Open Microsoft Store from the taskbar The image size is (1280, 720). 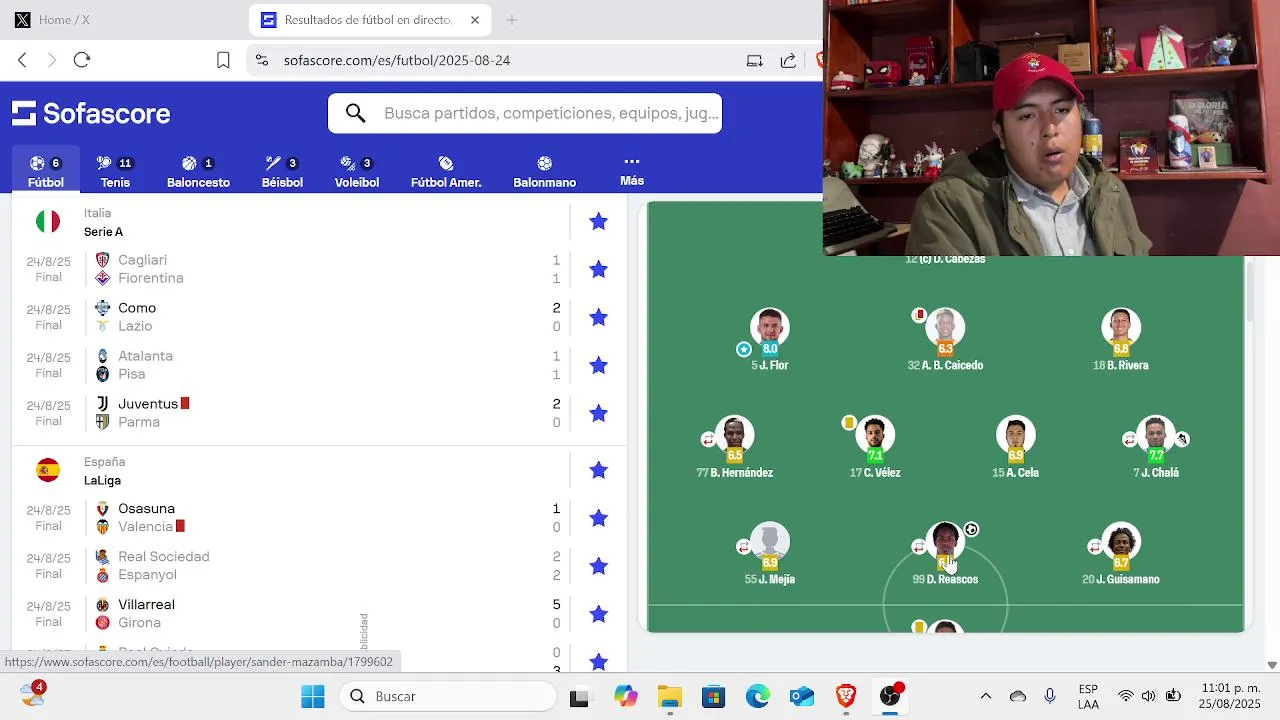coord(713,696)
